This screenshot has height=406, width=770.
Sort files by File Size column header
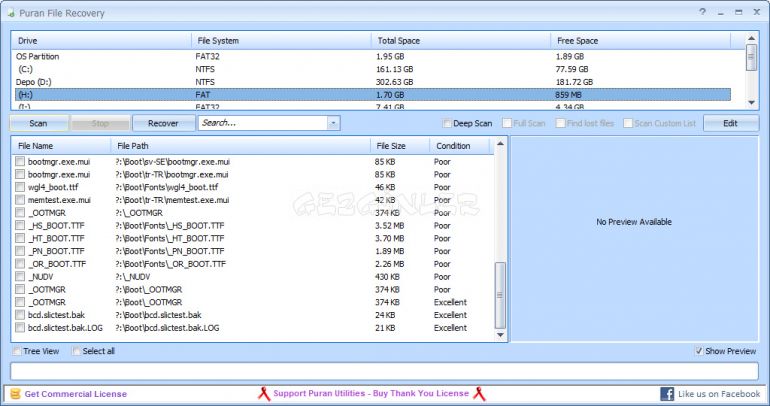(x=400, y=146)
